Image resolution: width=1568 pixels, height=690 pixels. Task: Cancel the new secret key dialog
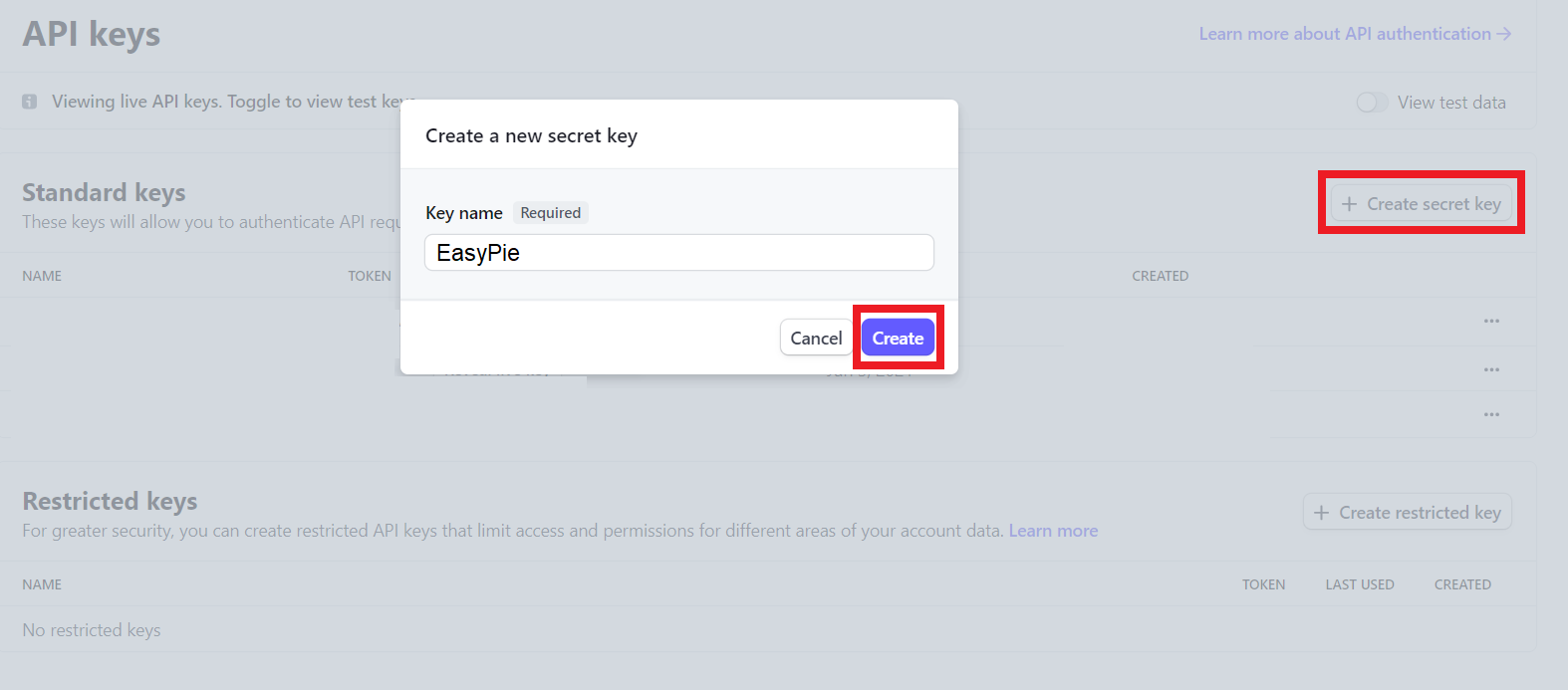(x=816, y=338)
